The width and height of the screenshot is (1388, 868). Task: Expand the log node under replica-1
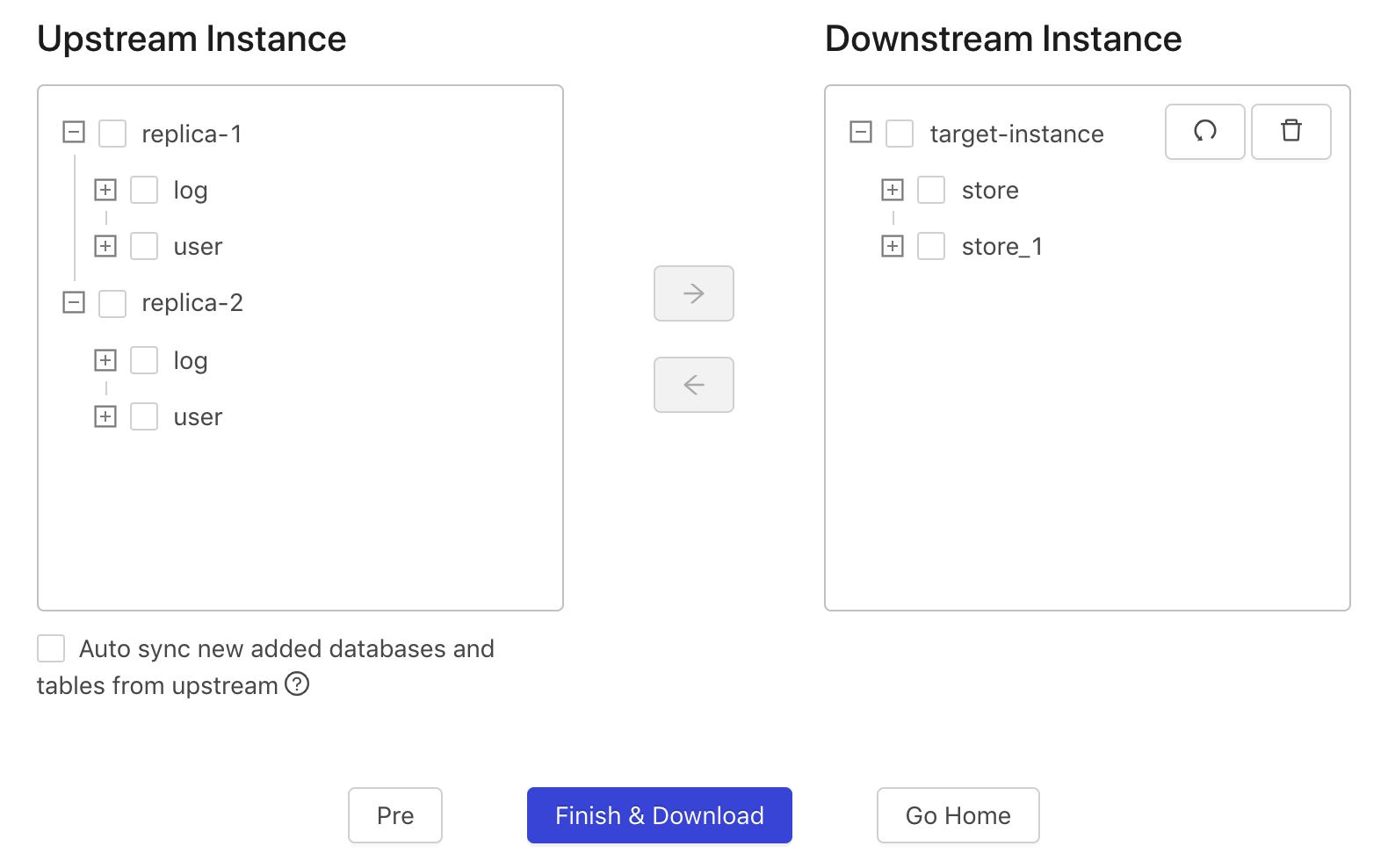[x=105, y=190]
